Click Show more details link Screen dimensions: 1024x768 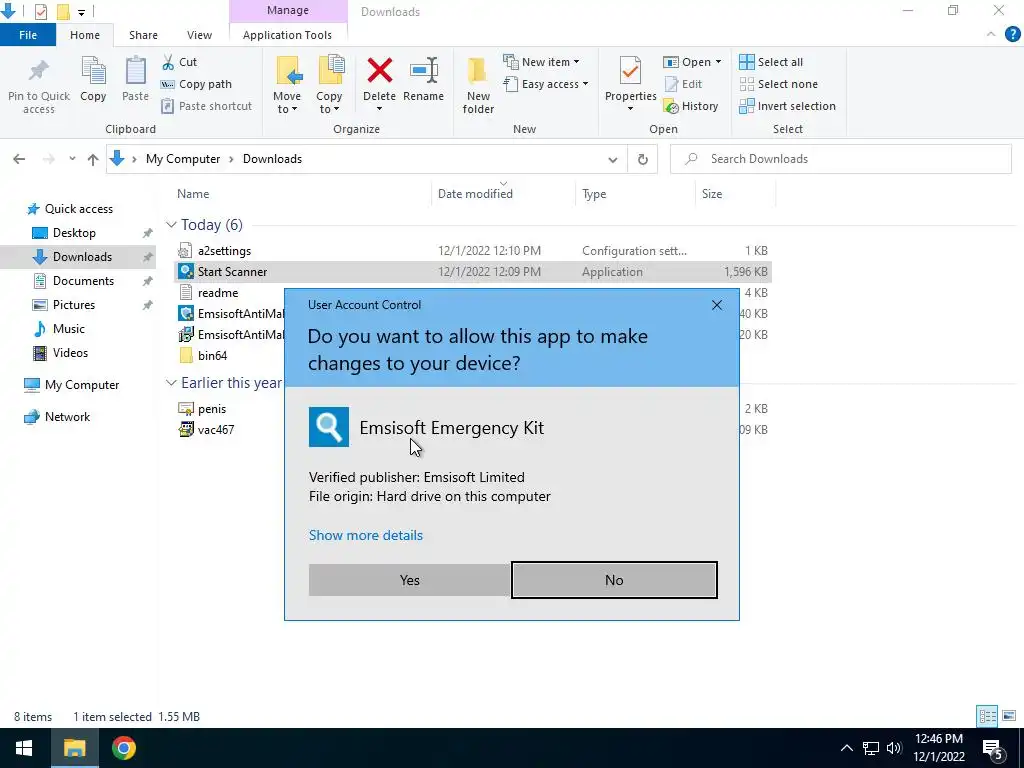coord(366,536)
